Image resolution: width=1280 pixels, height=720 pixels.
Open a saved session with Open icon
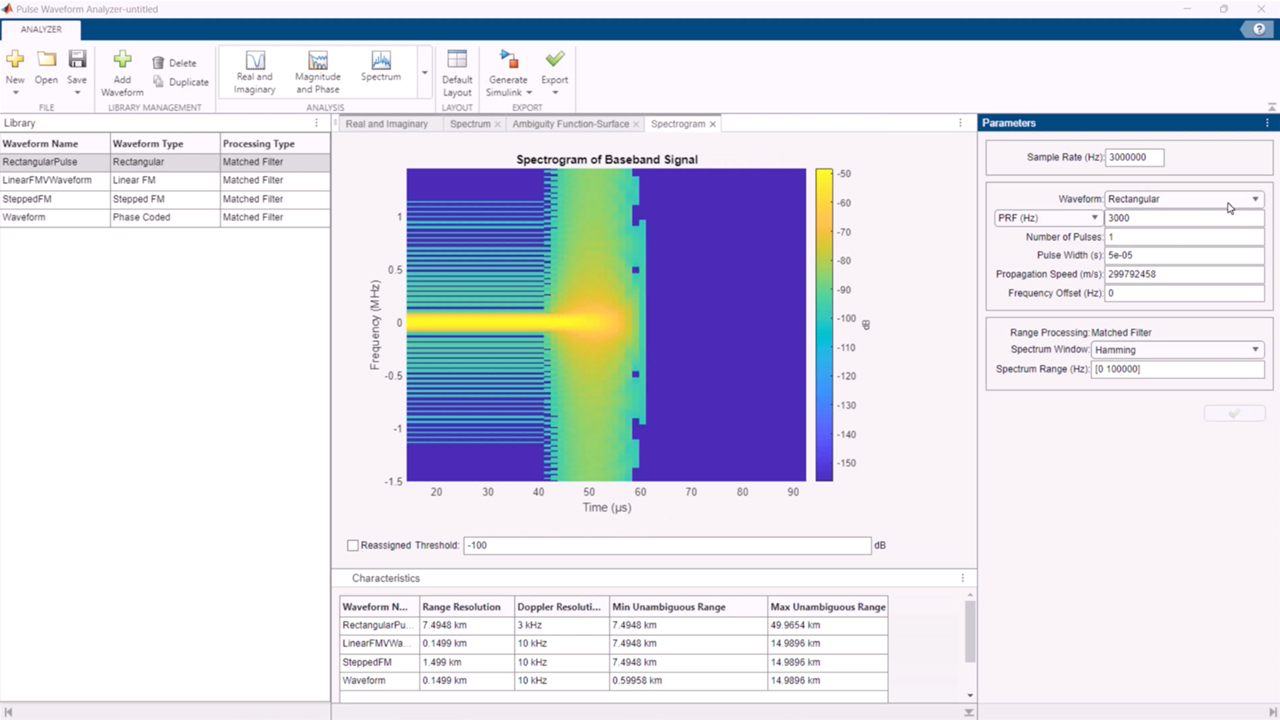tap(46, 59)
